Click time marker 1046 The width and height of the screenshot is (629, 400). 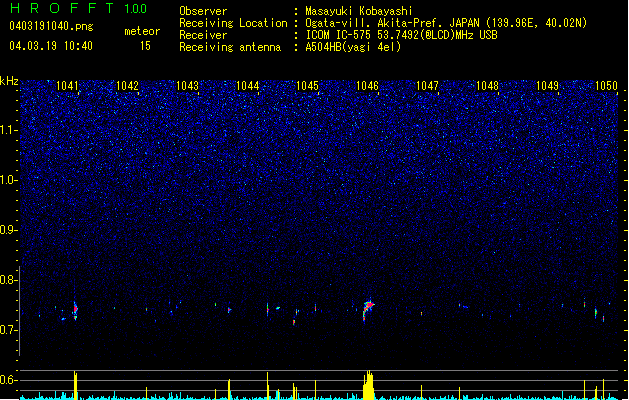point(367,85)
